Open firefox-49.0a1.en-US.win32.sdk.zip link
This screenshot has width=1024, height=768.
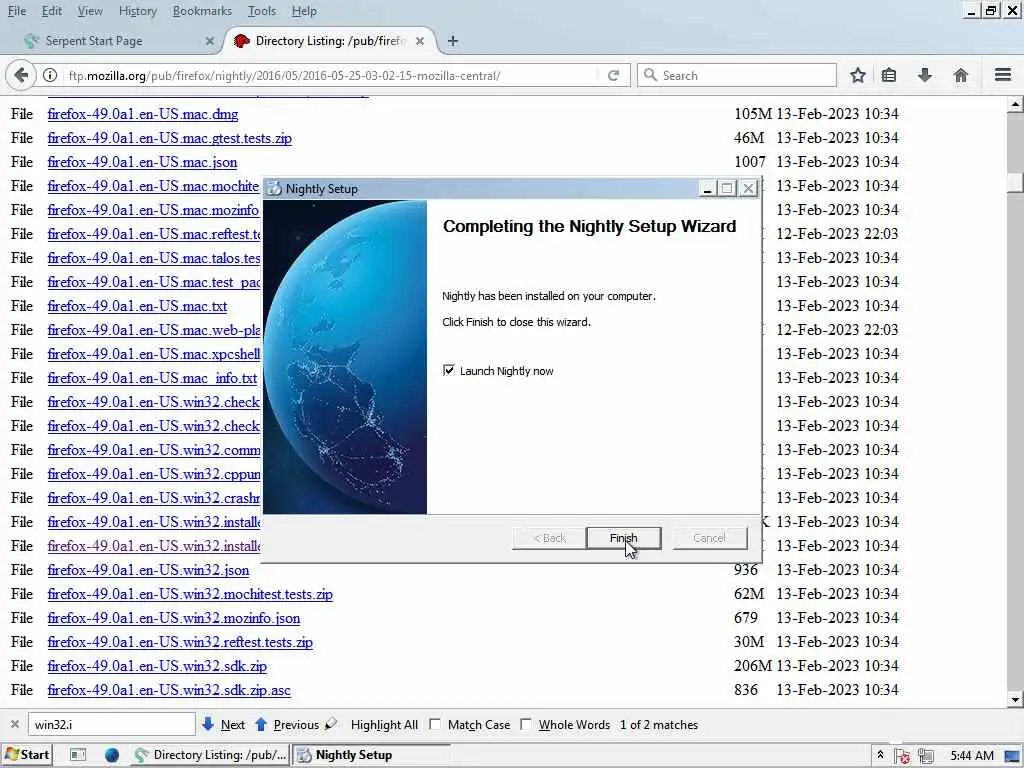point(157,666)
